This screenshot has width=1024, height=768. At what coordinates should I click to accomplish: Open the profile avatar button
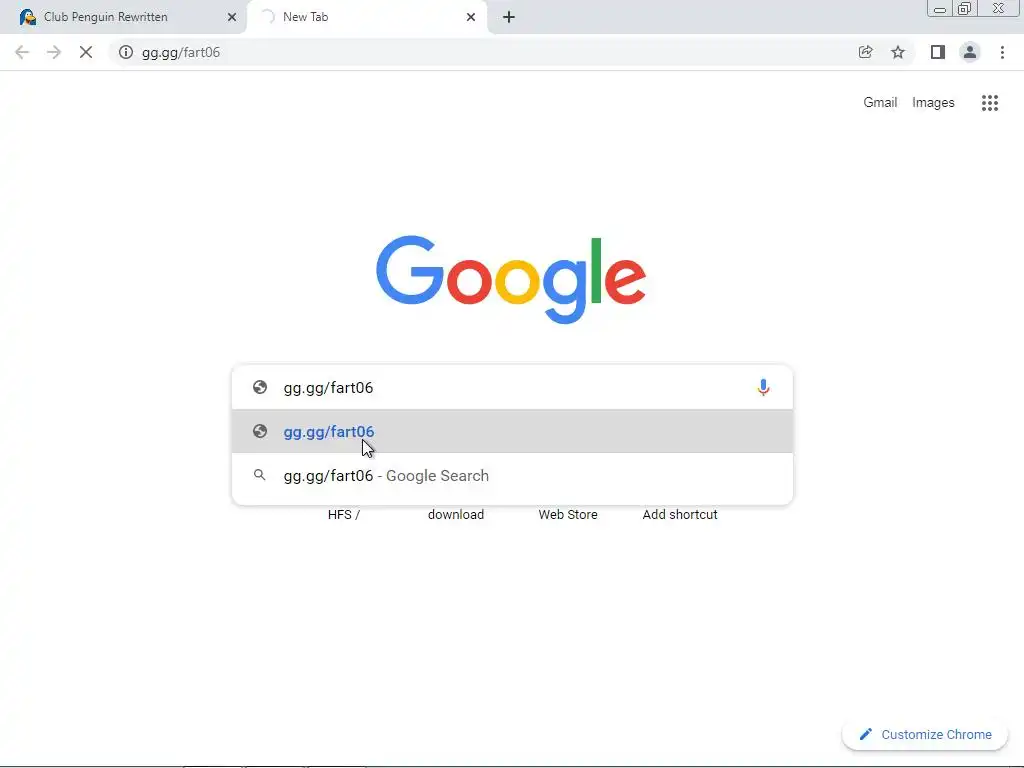pos(970,52)
